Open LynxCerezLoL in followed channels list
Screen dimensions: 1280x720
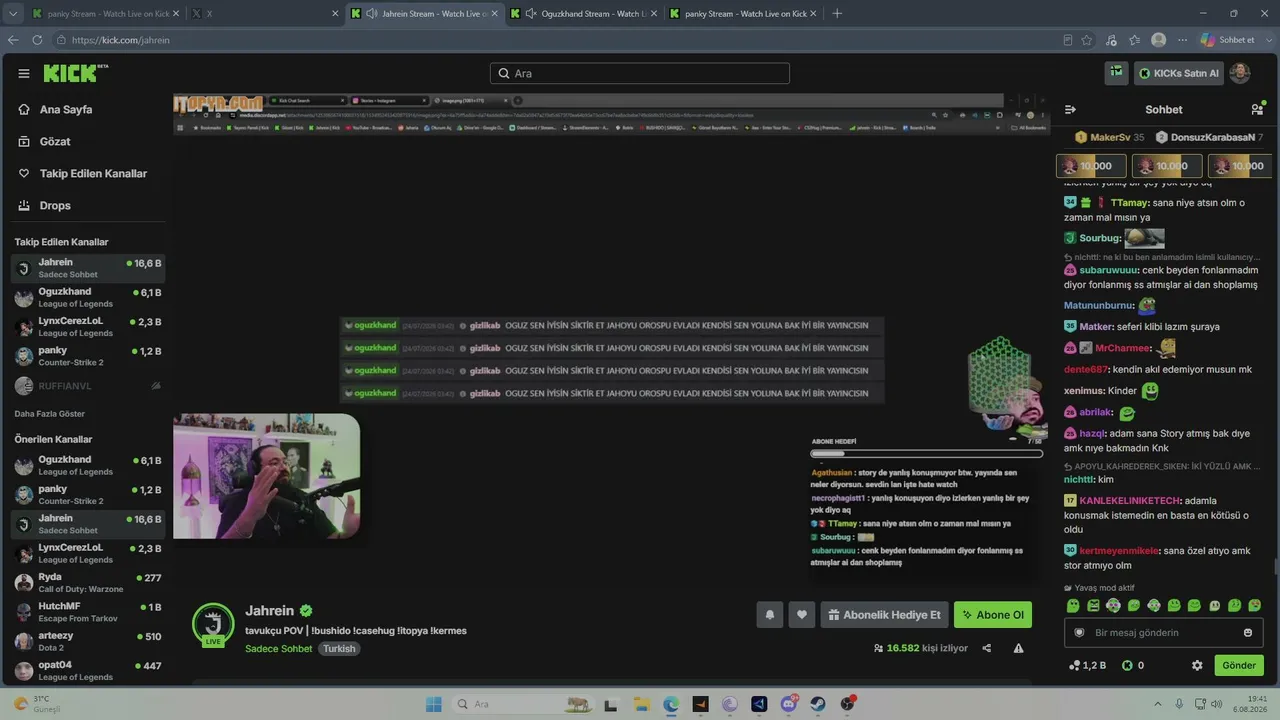point(87,327)
